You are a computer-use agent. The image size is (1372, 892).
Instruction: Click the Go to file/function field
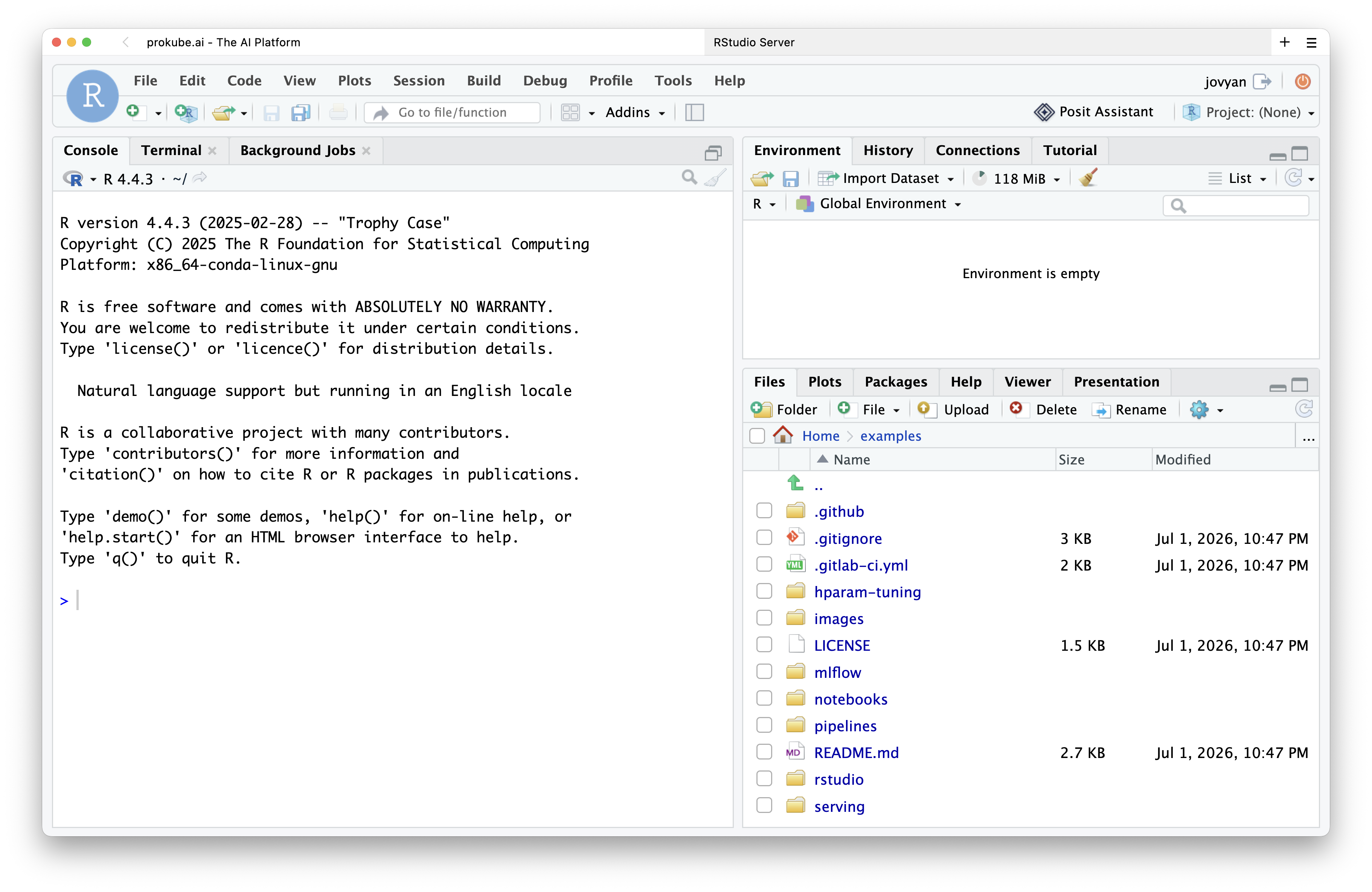click(453, 113)
